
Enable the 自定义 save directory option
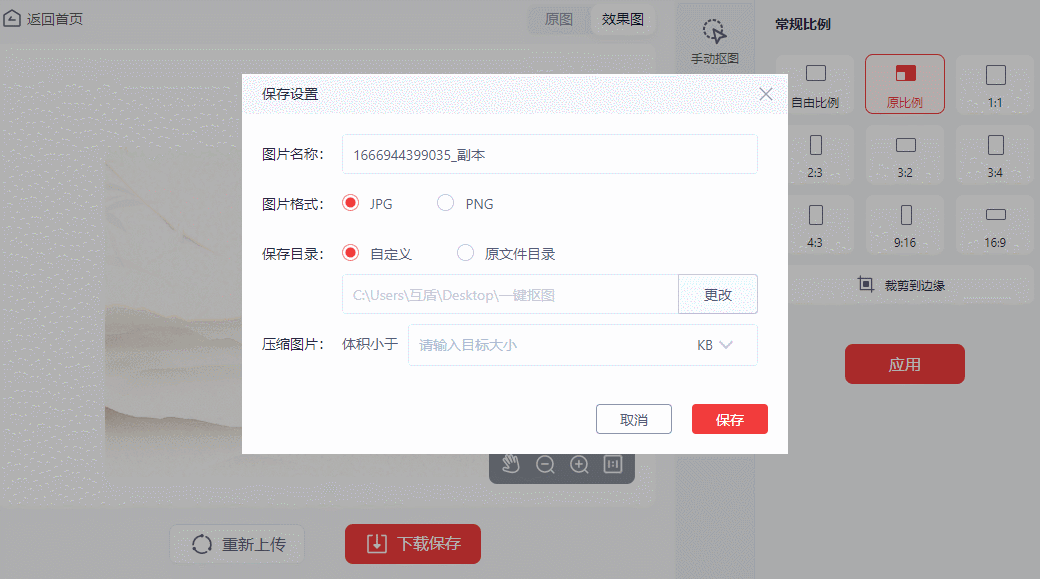[x=350, y=253]
